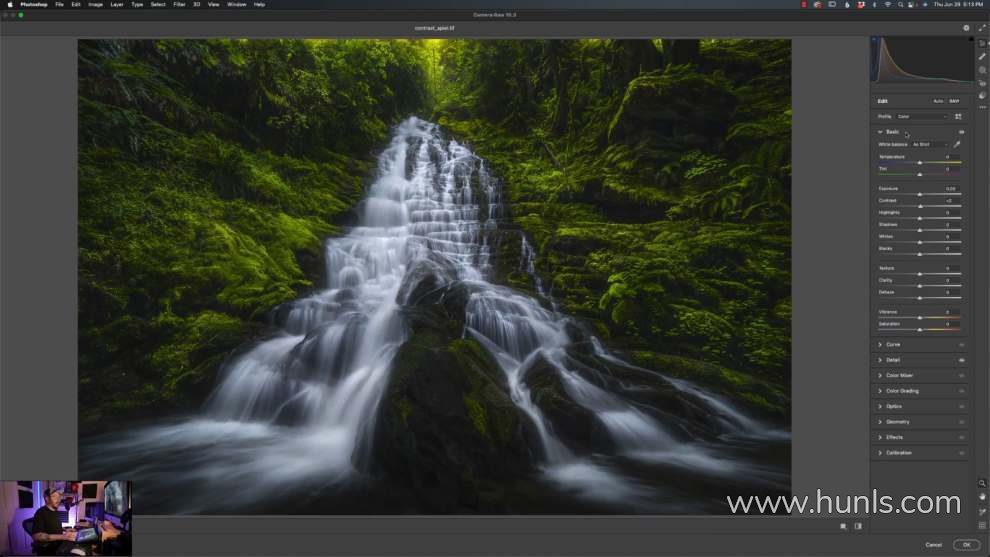Toggle visibility of Curve panel edits
This screenshot has width=990, height=557.
(962, 345)
